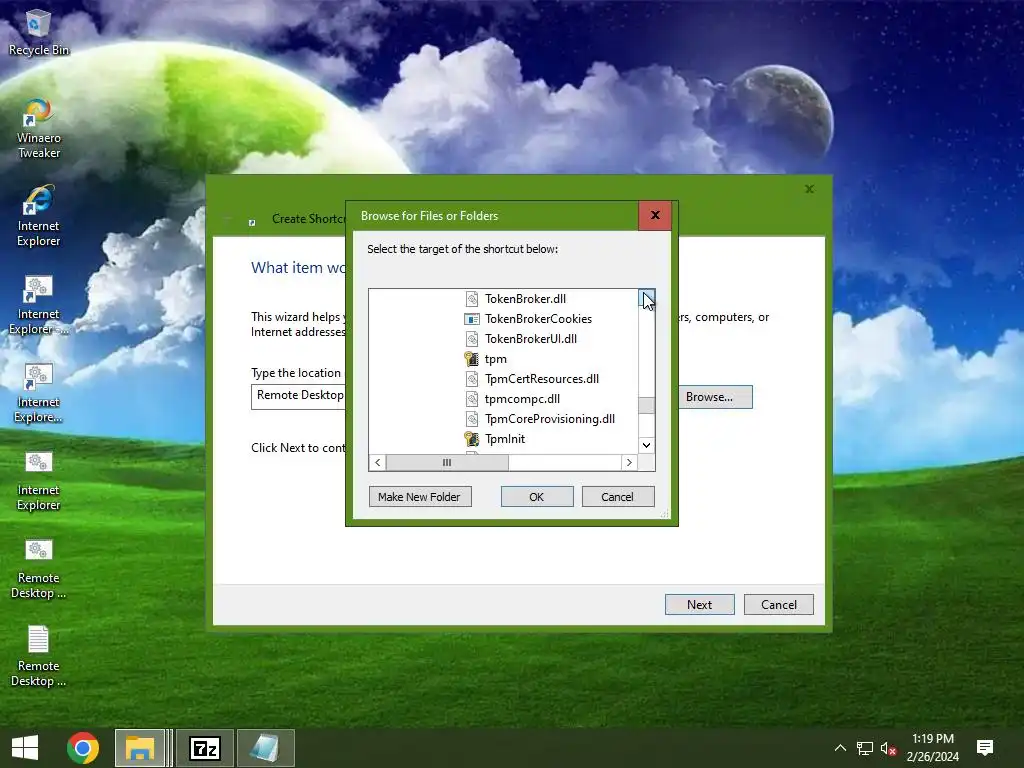Click the muted volume tray icon
This screenshot has height=768, width=1024.
[888, 748]
